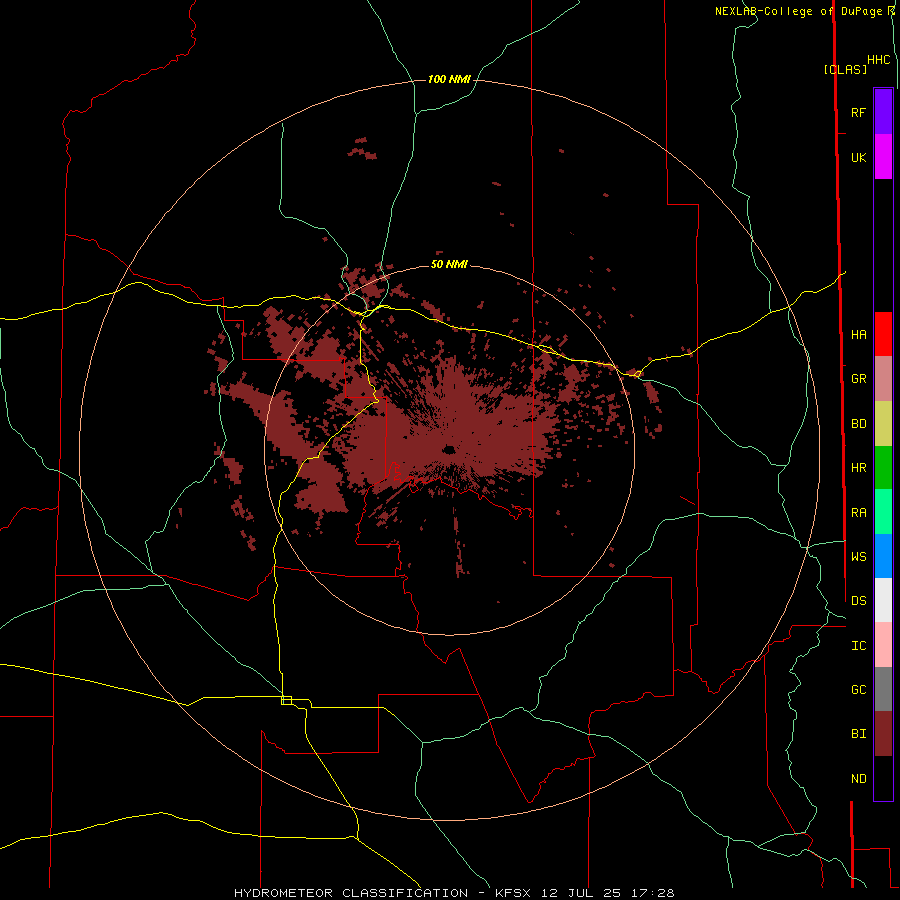Click the UK legend label
The width and height of the screenshot is (900, 900).
click(858, 157)
